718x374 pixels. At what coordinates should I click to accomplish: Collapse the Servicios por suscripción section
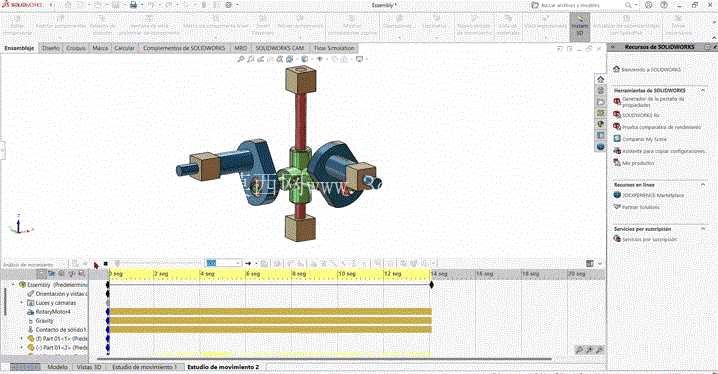click(x=703, y=228)
